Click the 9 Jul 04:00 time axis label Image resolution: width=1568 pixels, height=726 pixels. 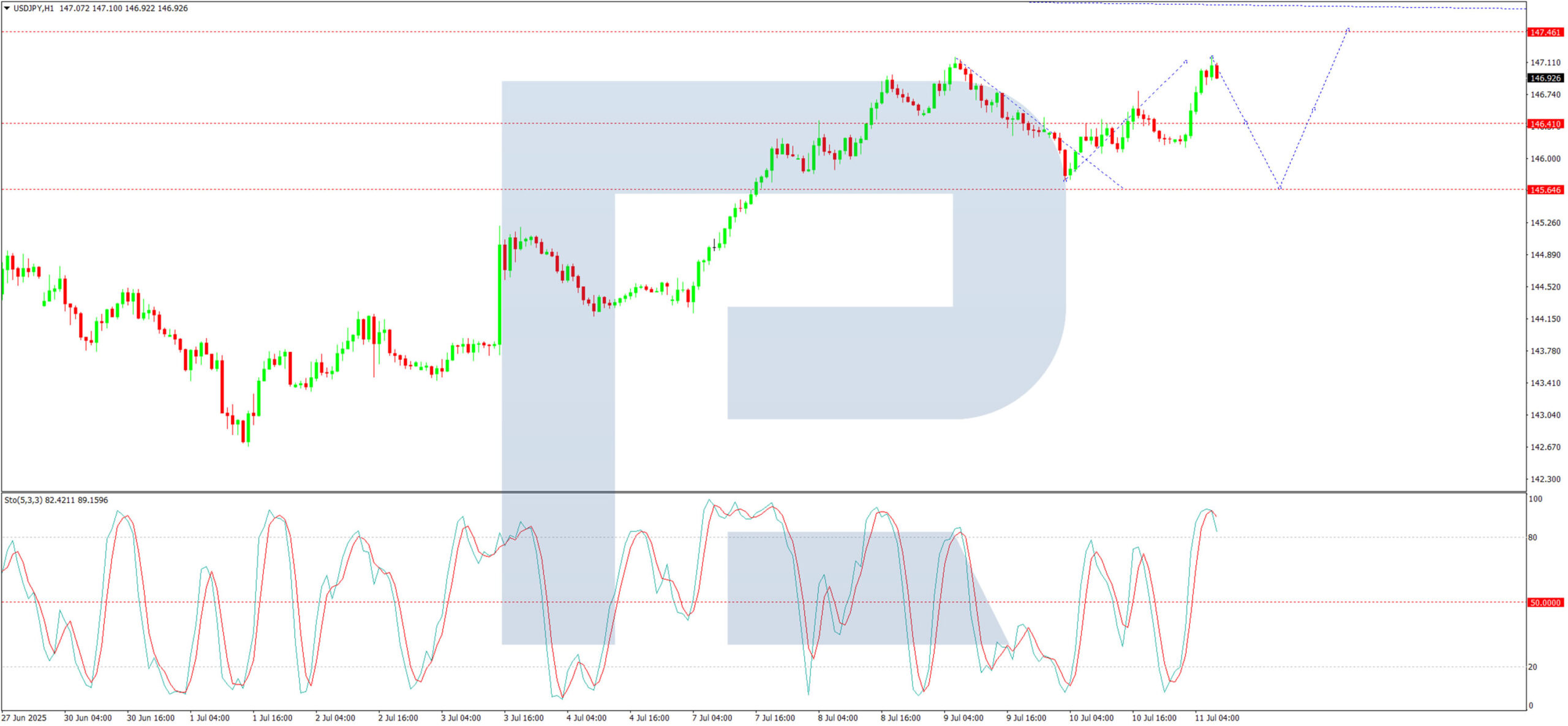[x=963, y=717]
